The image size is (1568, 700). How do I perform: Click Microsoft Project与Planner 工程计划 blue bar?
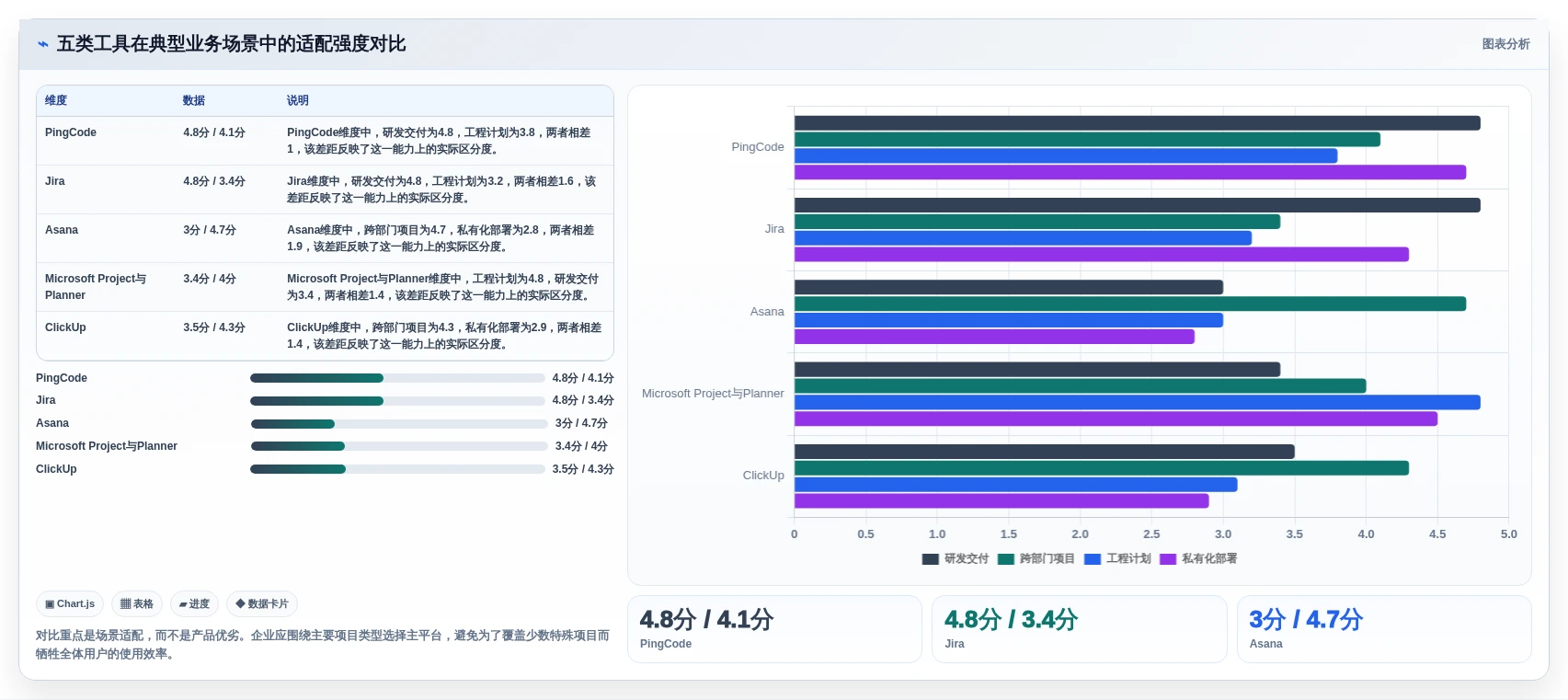click(1138, 402)
